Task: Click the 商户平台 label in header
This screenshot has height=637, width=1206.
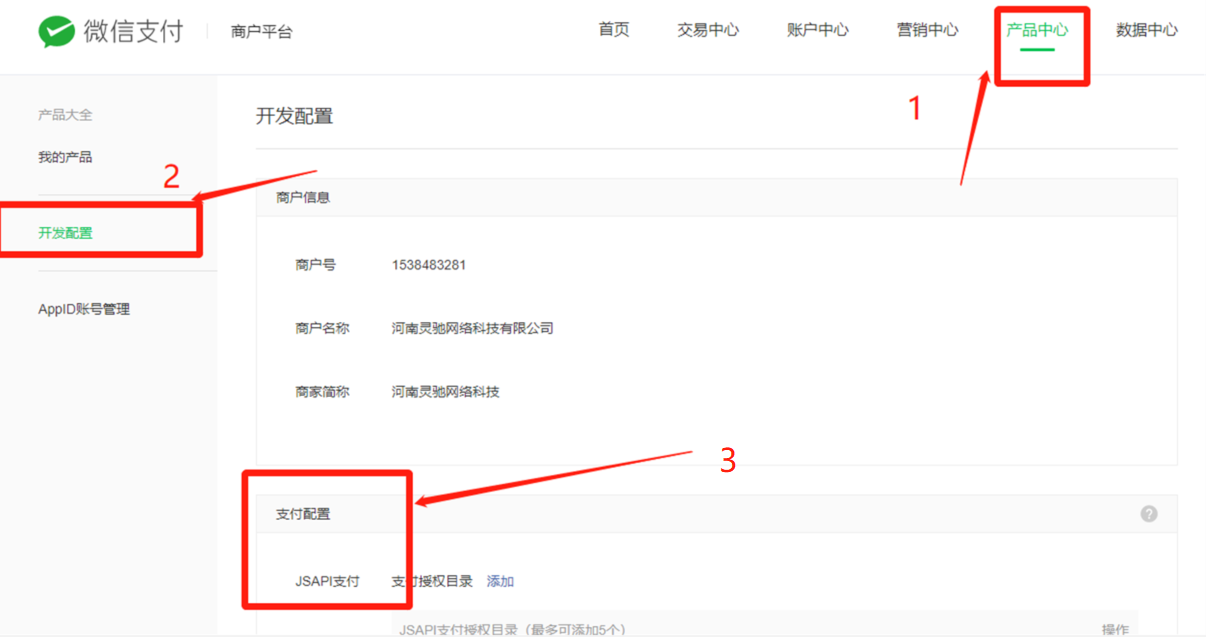Action: (x=261, y=32)
